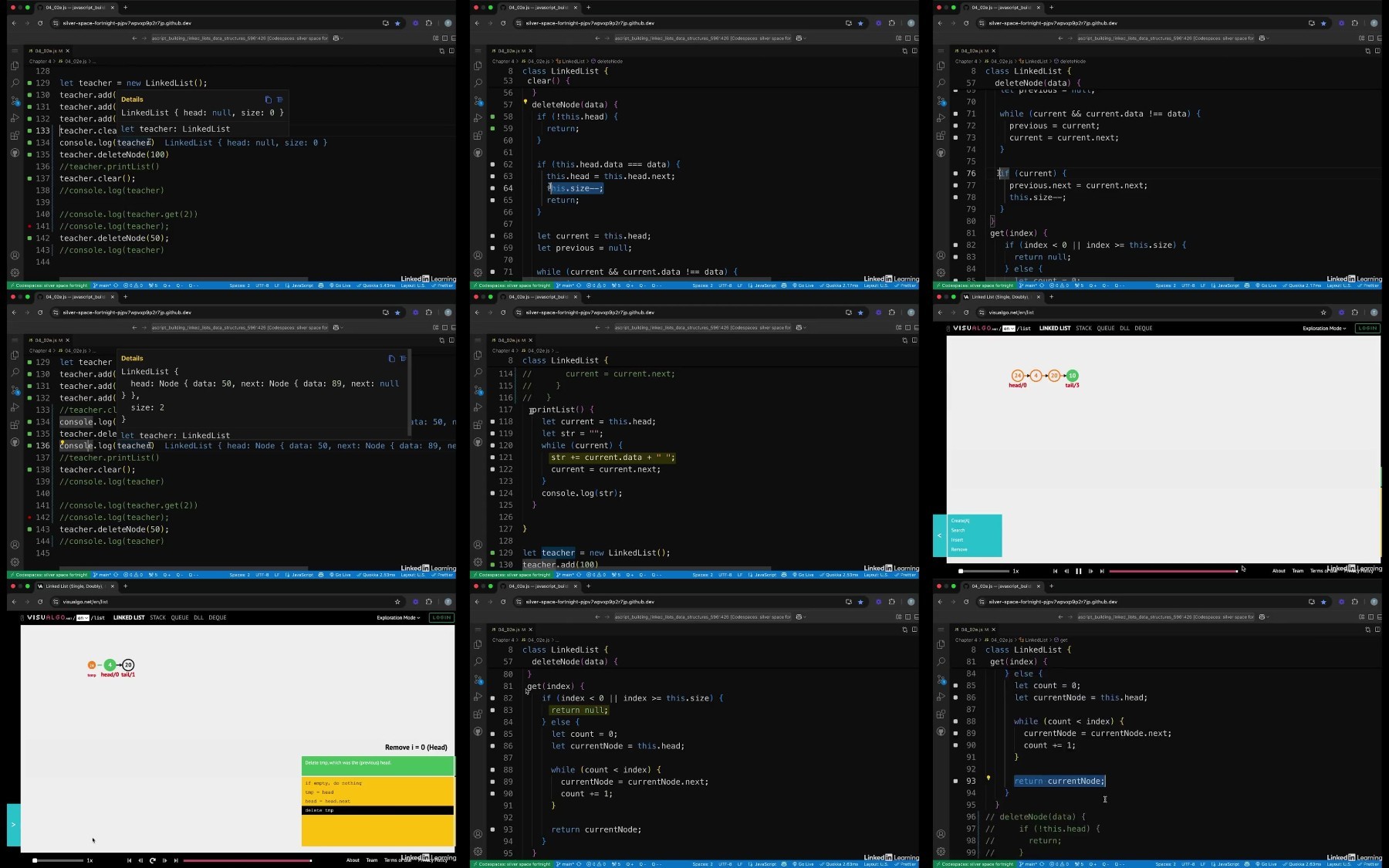The width and height of the screenshot is (1389, 868).
Task: Open Exploration Mode dropdown above the 24-4-20-10 list
Action: pyautogui.click(x=1324, y=328)
